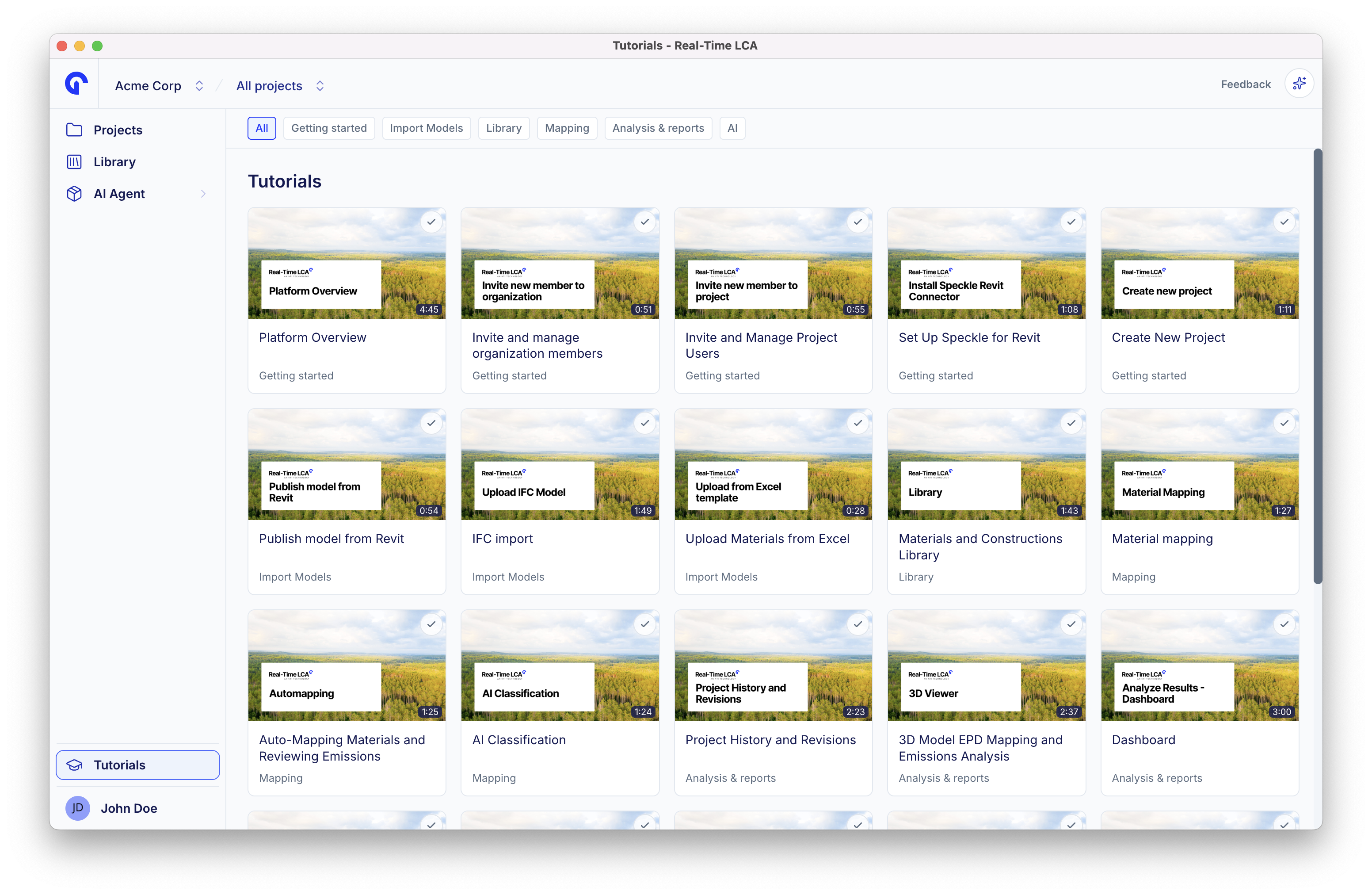Toggle checkmark on Auto-Mapping Materials card

pyautogui.click(x=431, y=624)
